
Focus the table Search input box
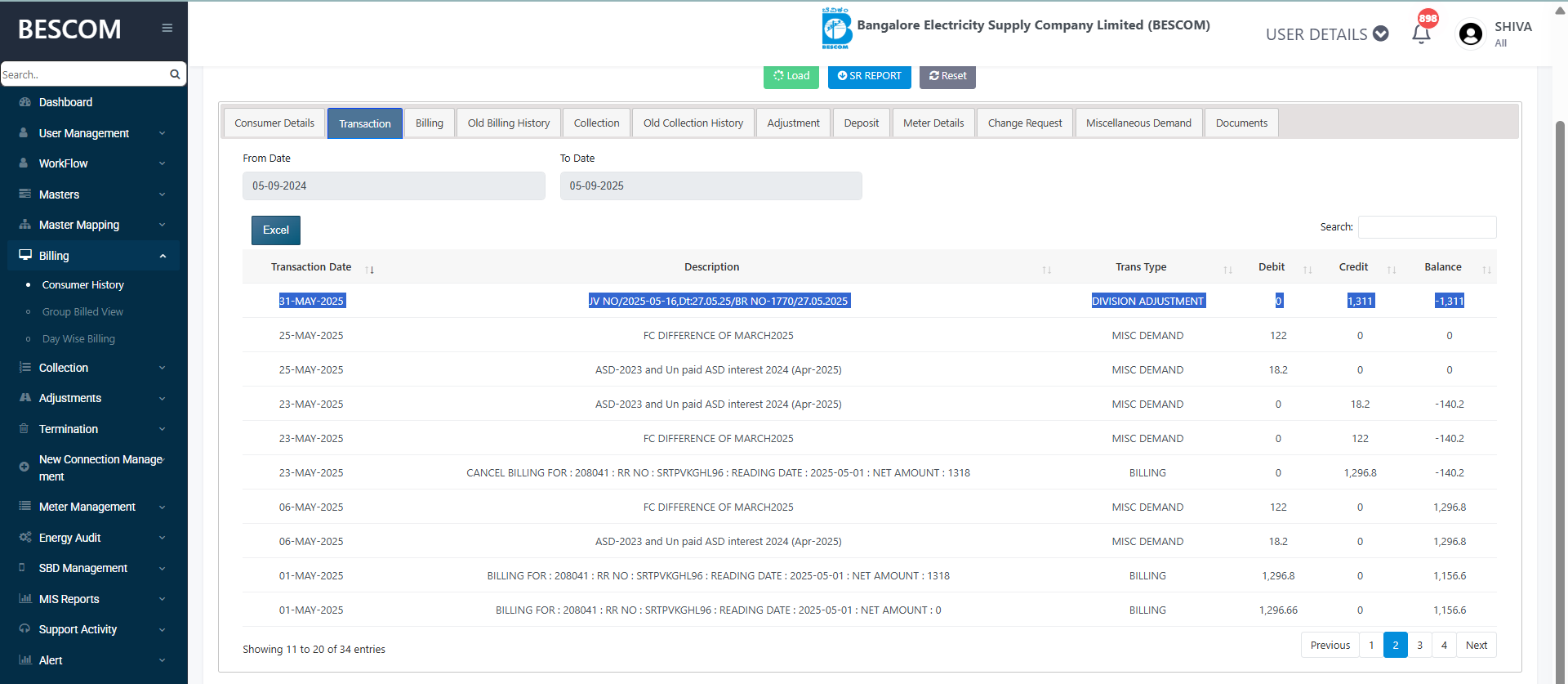pyautogui.click(x=1428, y=227)
